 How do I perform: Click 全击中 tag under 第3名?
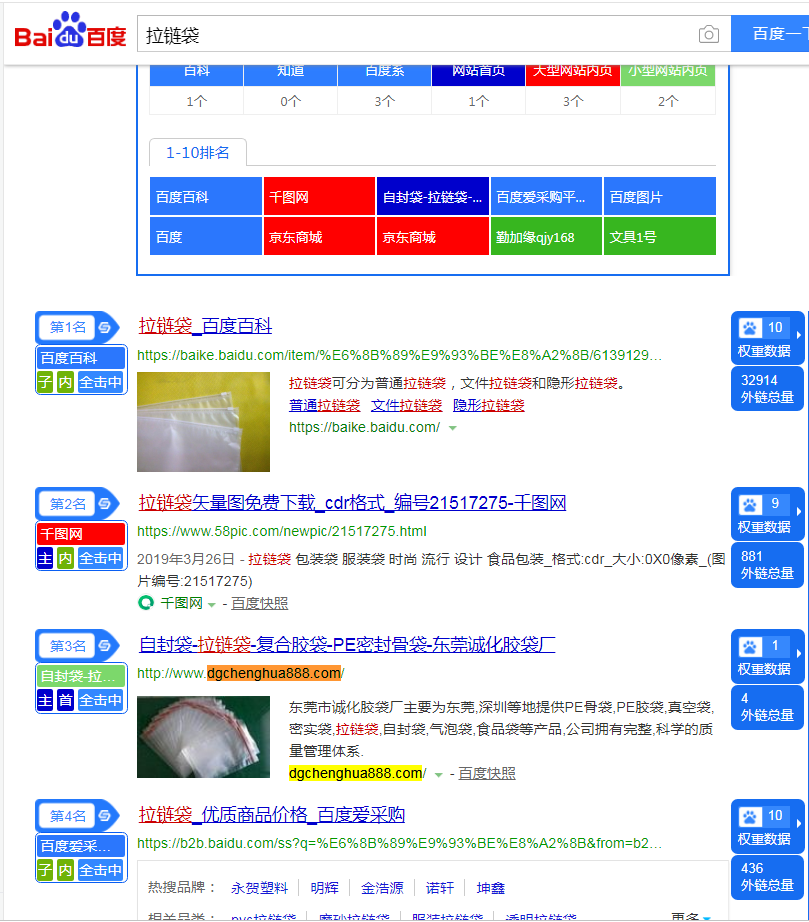(x=101, y=700)
